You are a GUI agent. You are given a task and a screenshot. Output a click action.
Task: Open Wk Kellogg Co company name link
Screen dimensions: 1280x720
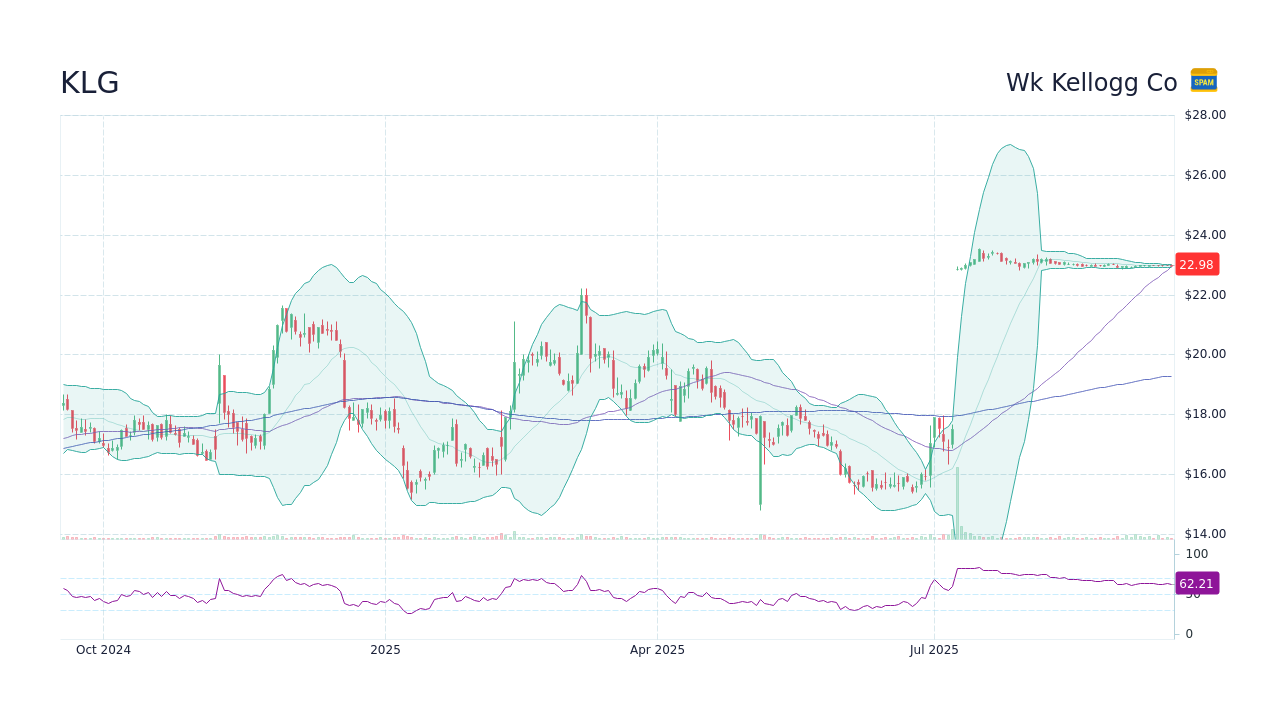(1091, 83)
